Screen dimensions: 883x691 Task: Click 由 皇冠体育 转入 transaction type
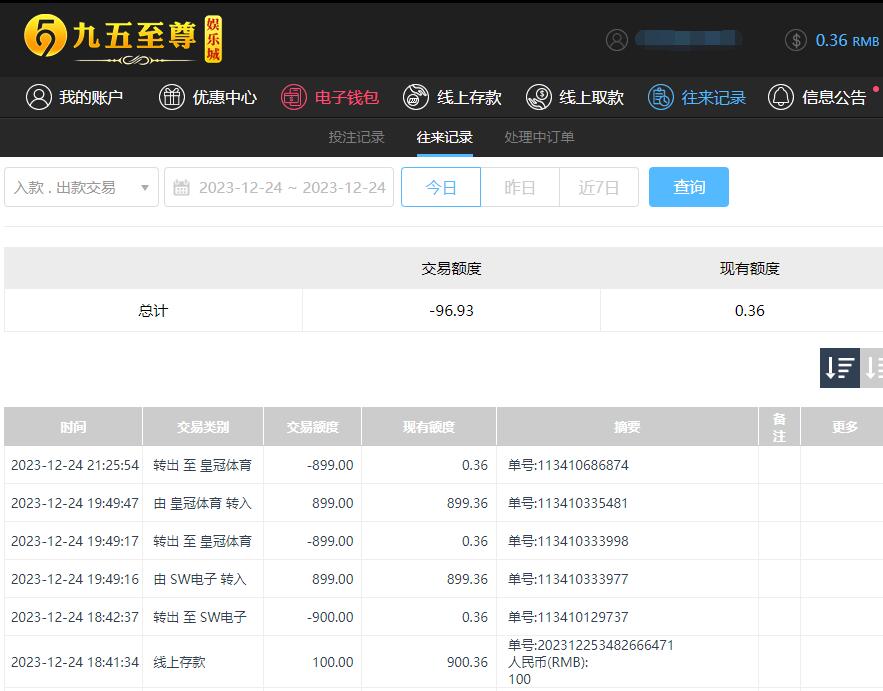click(x=203, y=503)
